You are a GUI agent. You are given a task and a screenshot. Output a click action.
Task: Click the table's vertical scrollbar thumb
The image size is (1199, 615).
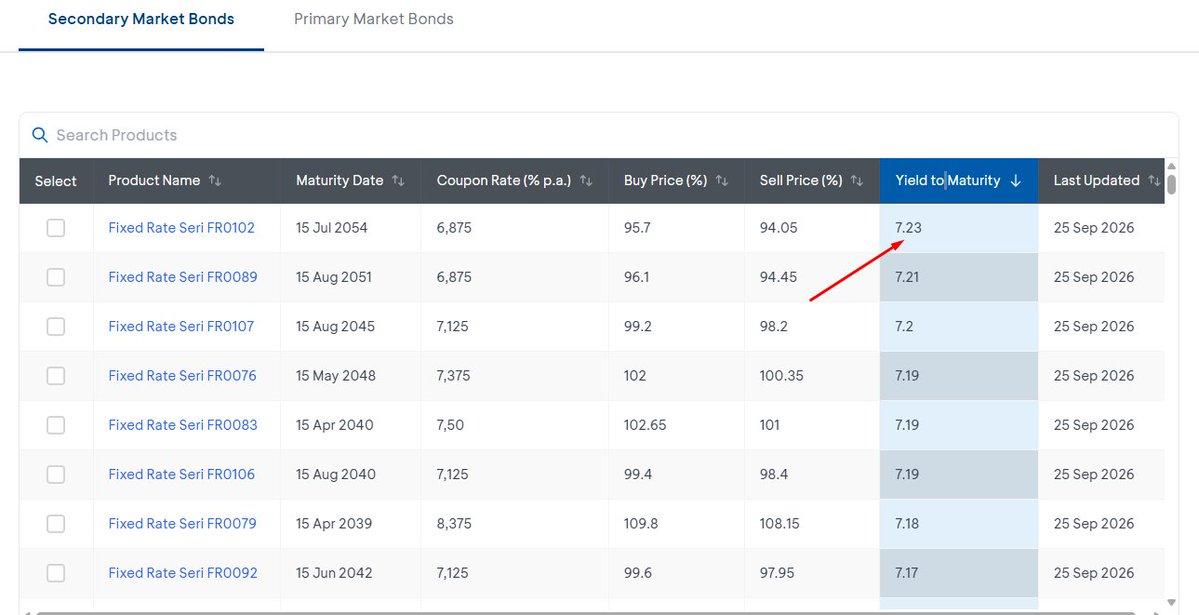pos(1171,184)
